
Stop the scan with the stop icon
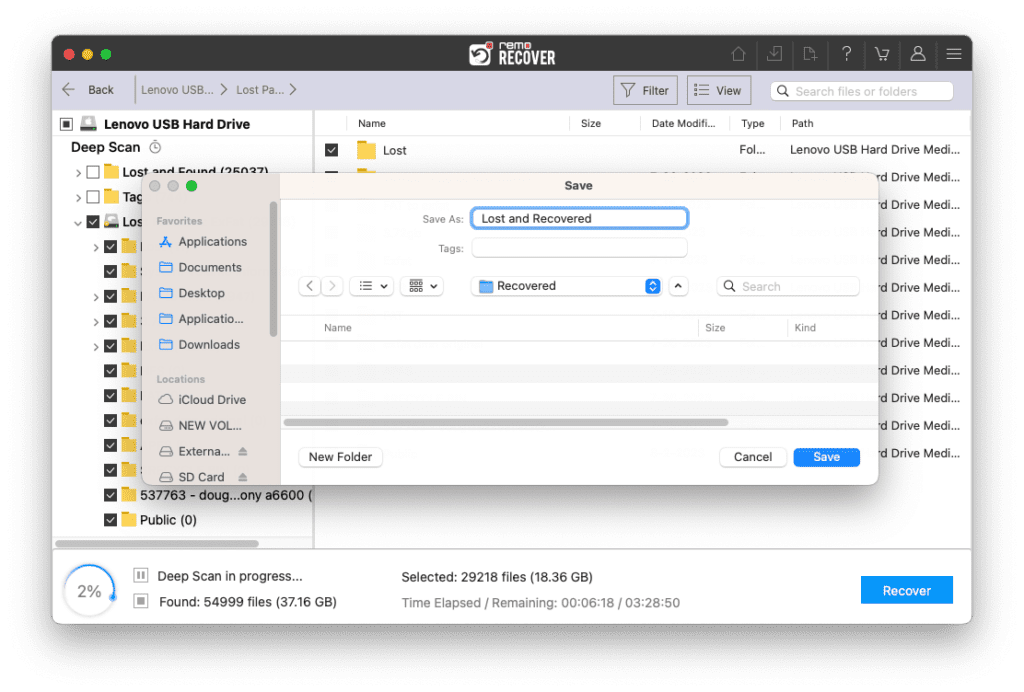pos(141,602)
